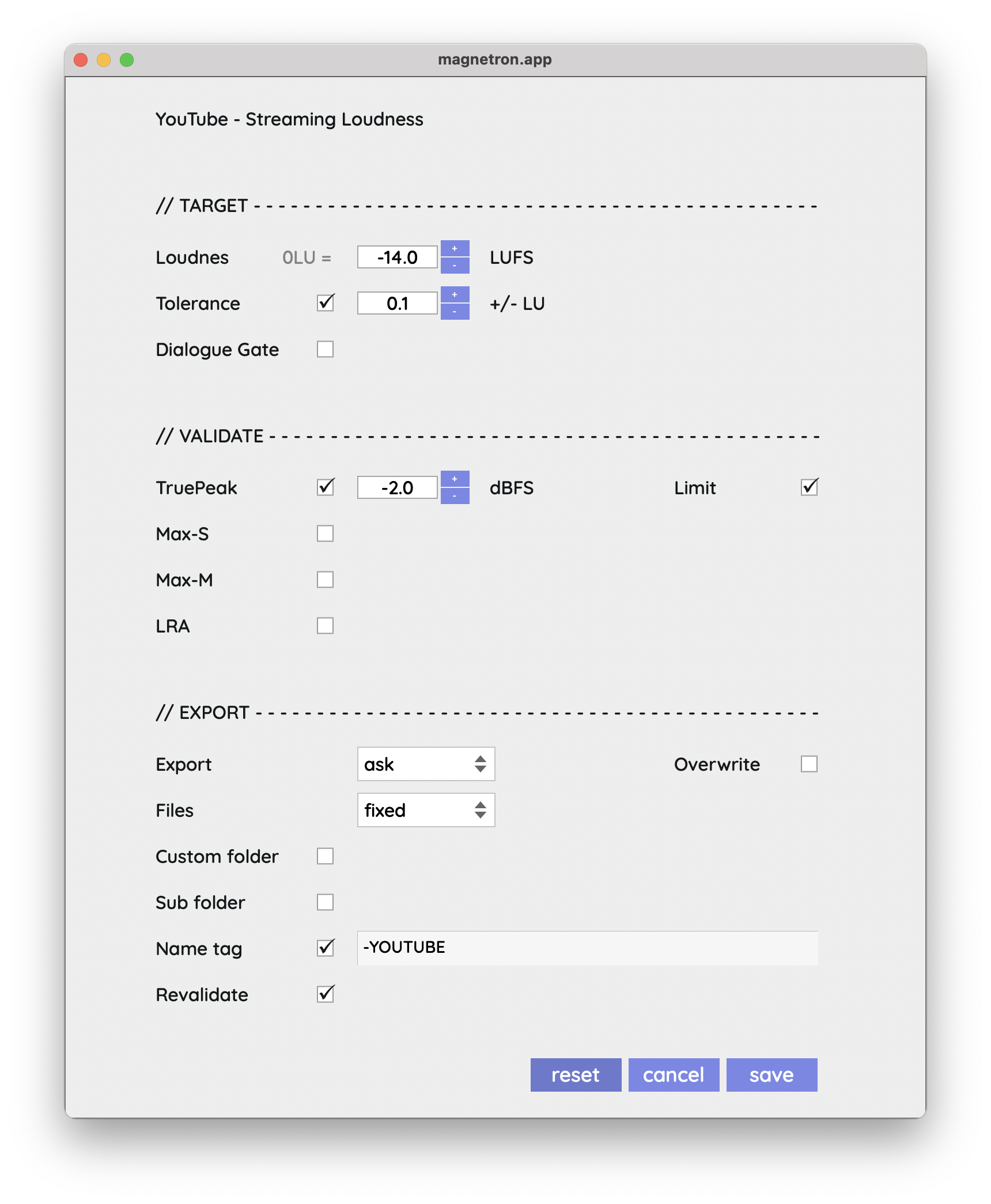This screenshot has width=991, height=1204.
Task: Turn on the Overwrite option
Action: (809, 764)
